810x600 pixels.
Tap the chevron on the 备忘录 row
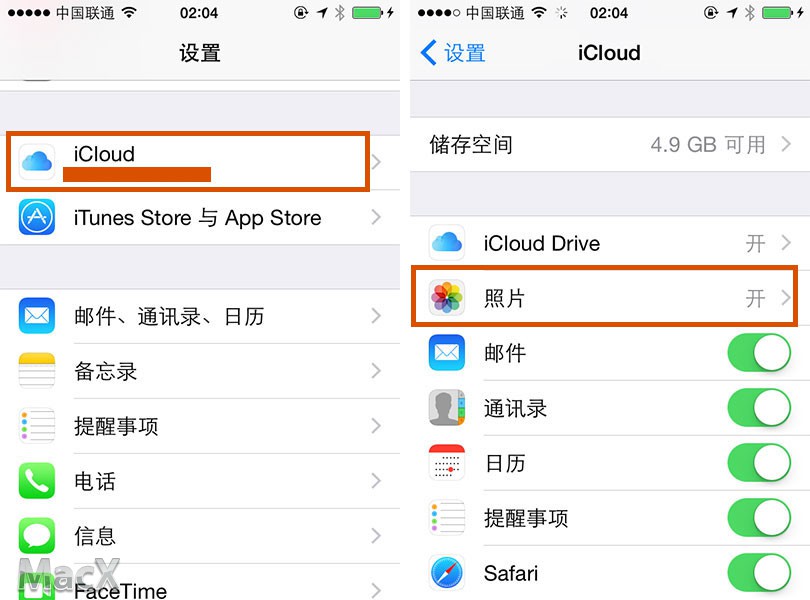click(x=376, y=371)
